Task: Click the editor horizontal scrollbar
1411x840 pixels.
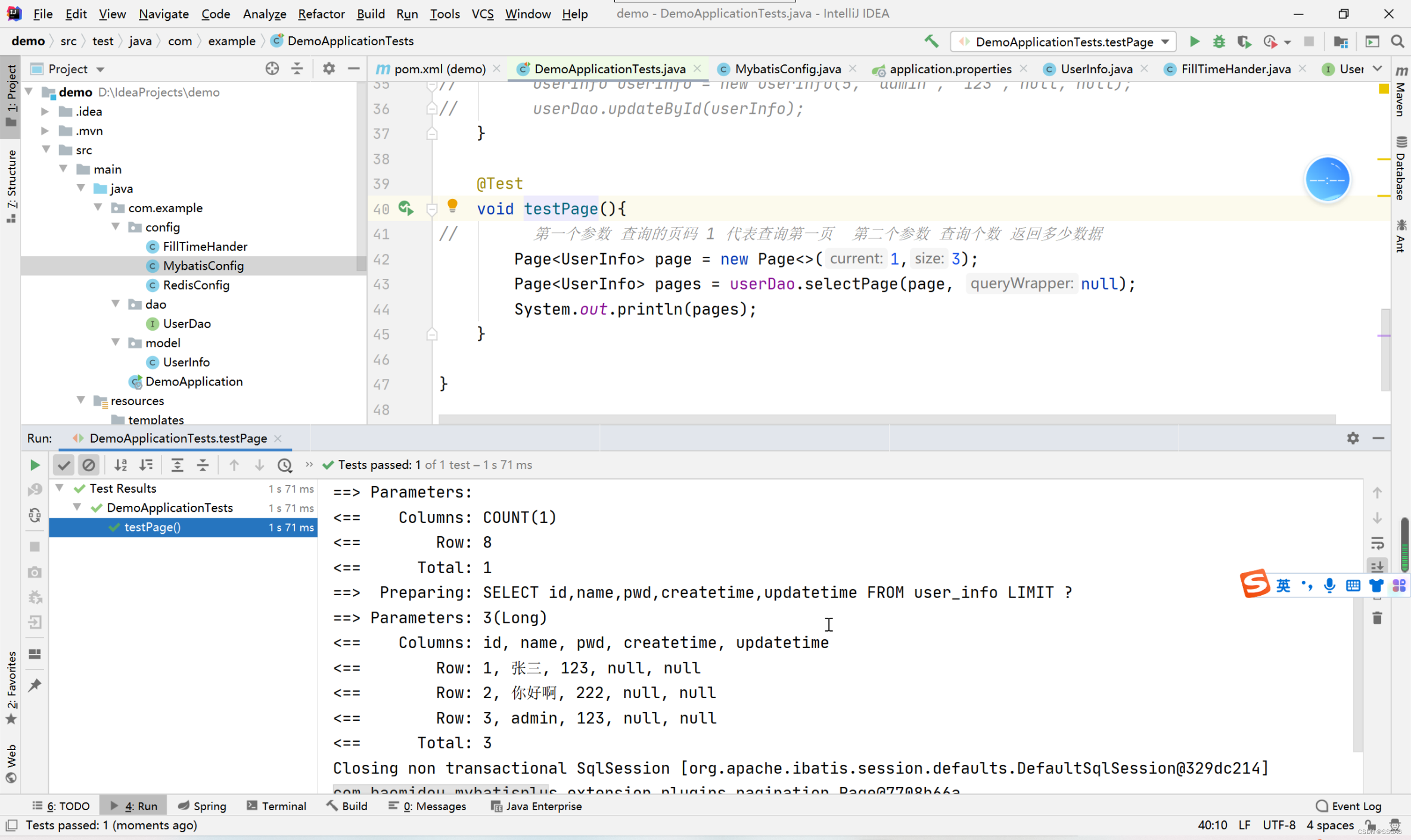Action: point(887,419)
